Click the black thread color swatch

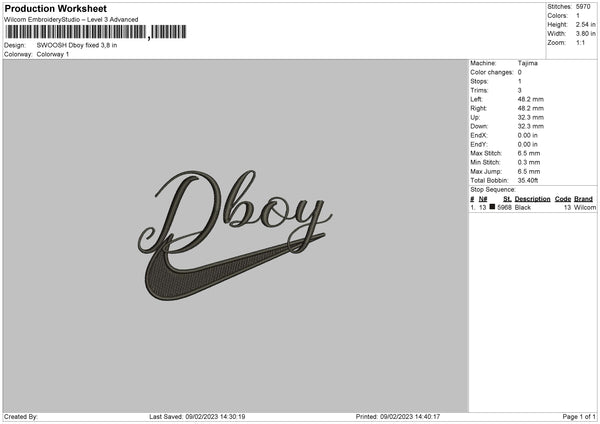coord(493,207)
